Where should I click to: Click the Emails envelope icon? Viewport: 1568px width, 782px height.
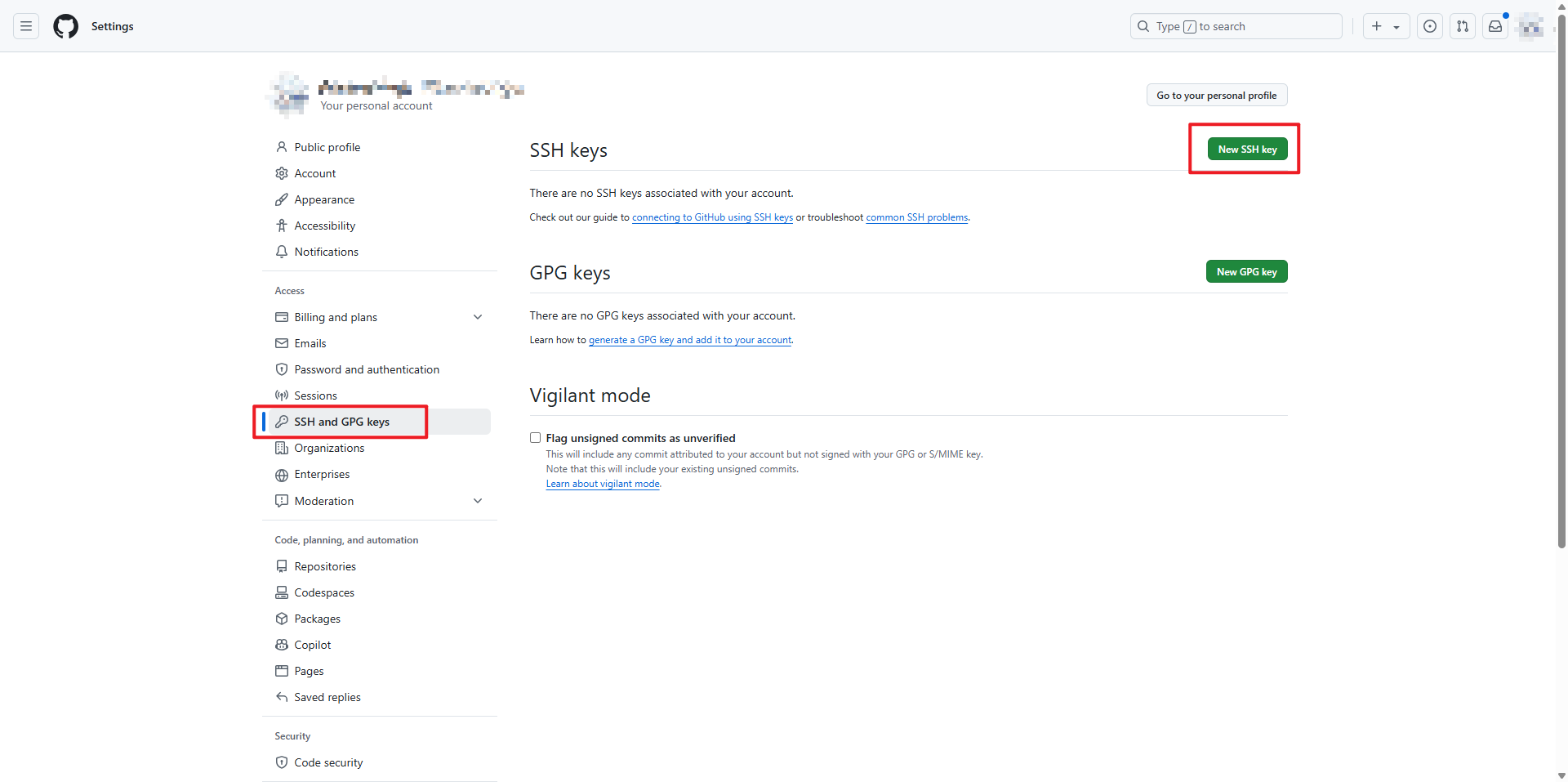[x=282, y=343]
